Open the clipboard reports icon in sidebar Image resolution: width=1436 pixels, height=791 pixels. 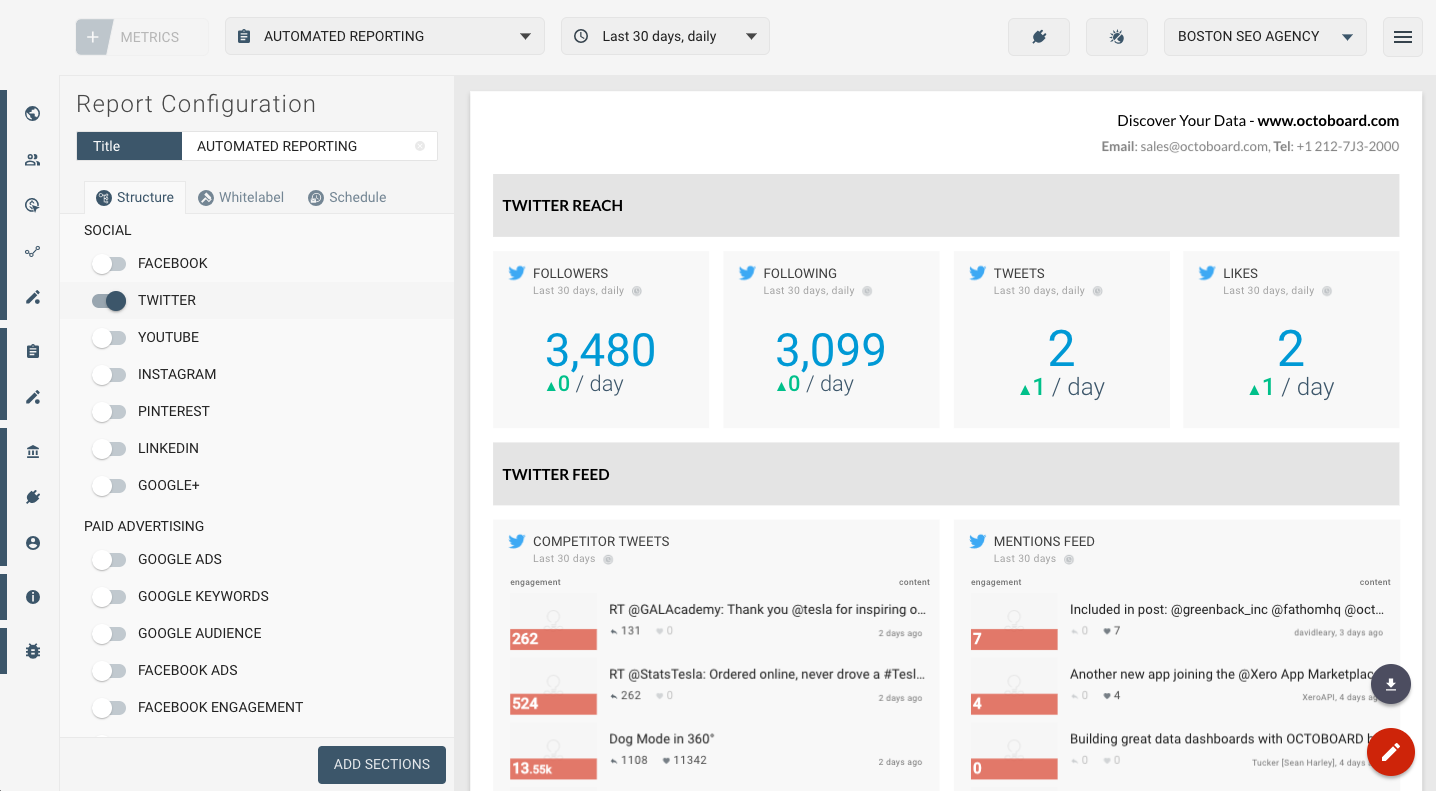[x=33, y=351]
